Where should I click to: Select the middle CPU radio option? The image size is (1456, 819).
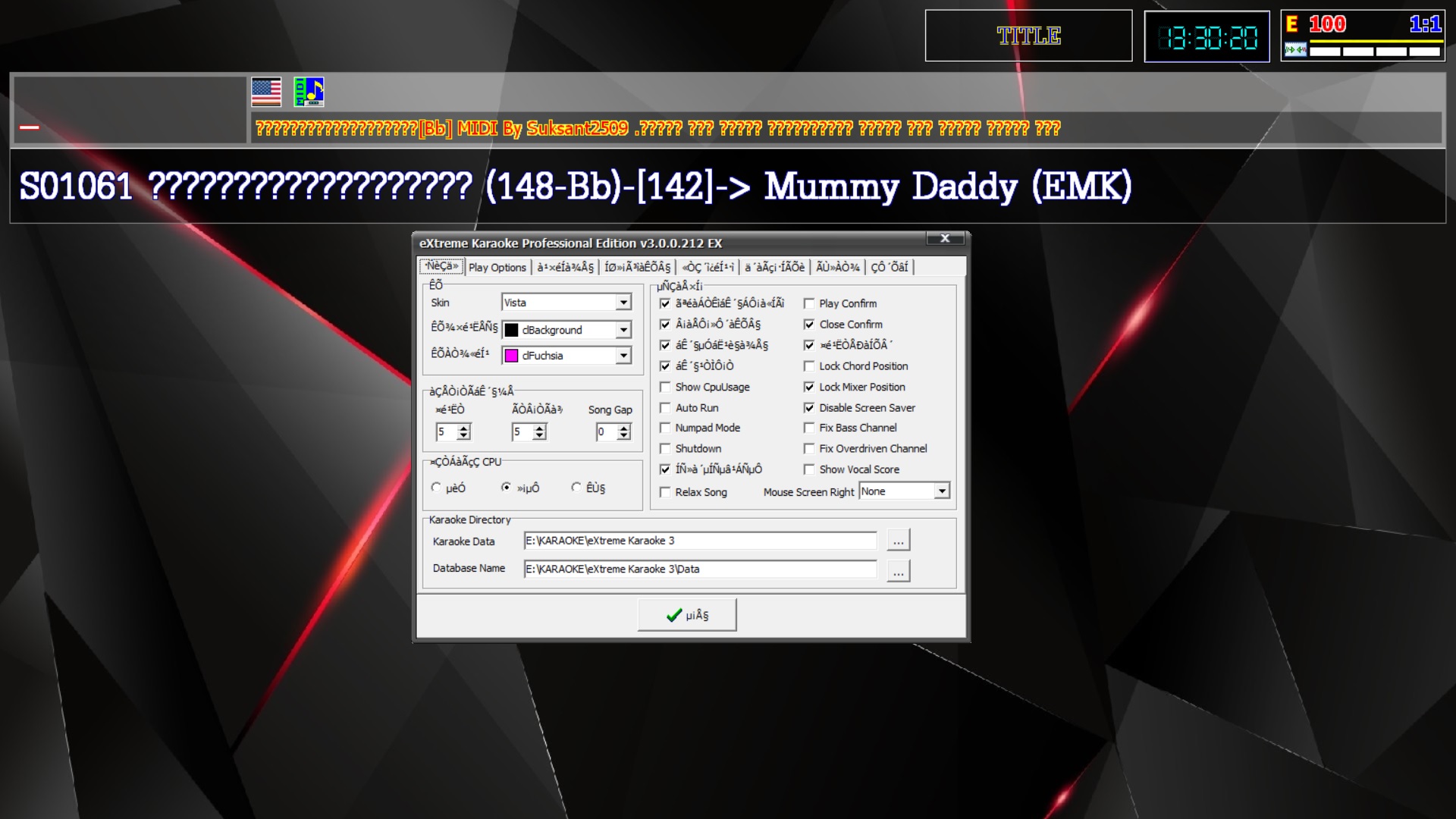coord(507,488)
